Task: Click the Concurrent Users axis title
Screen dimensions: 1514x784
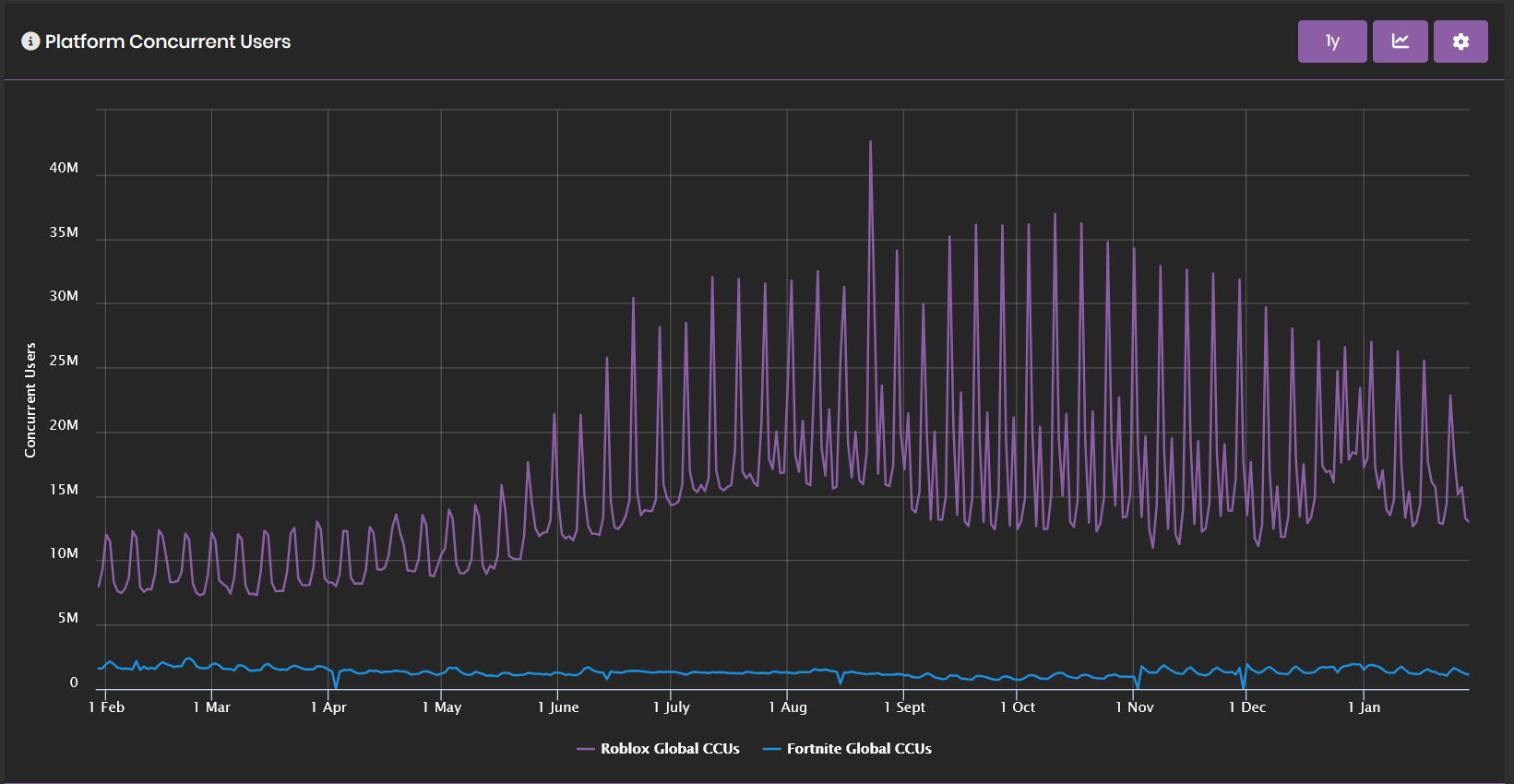Action: (x=30, y=400)
